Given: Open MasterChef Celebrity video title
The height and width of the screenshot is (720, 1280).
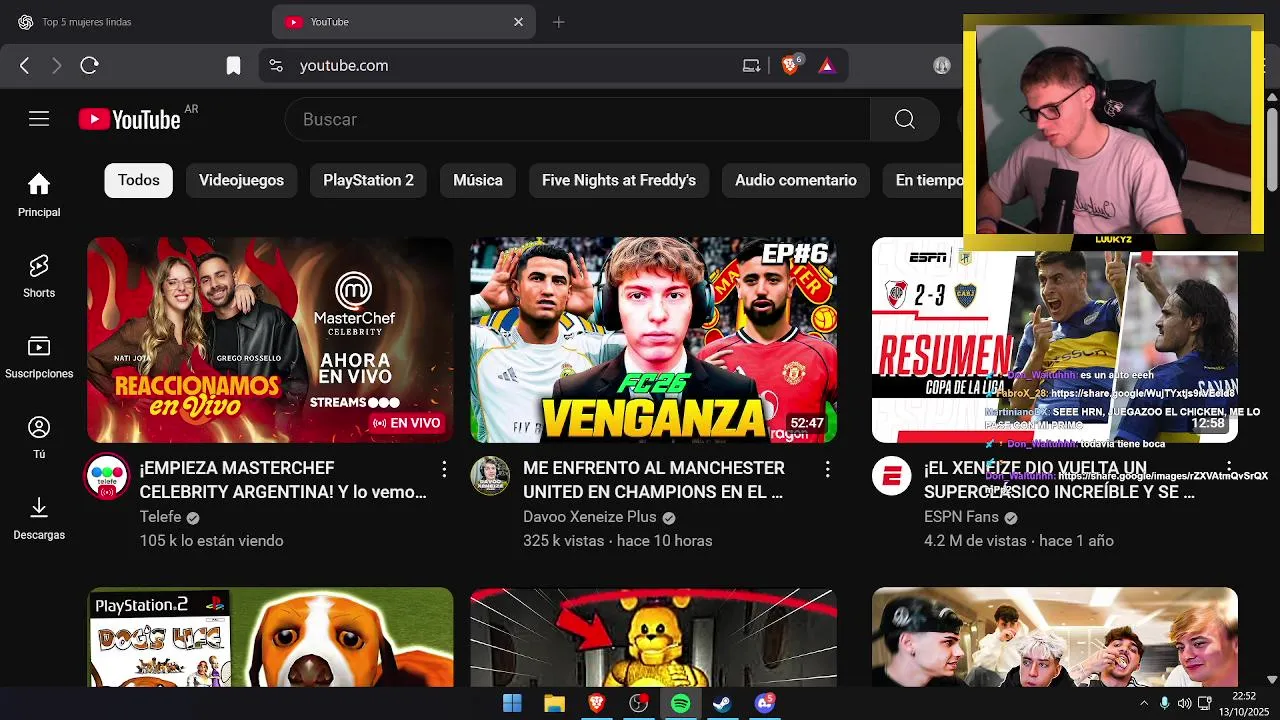Looking at the screenshot, I should coord(283,480).
